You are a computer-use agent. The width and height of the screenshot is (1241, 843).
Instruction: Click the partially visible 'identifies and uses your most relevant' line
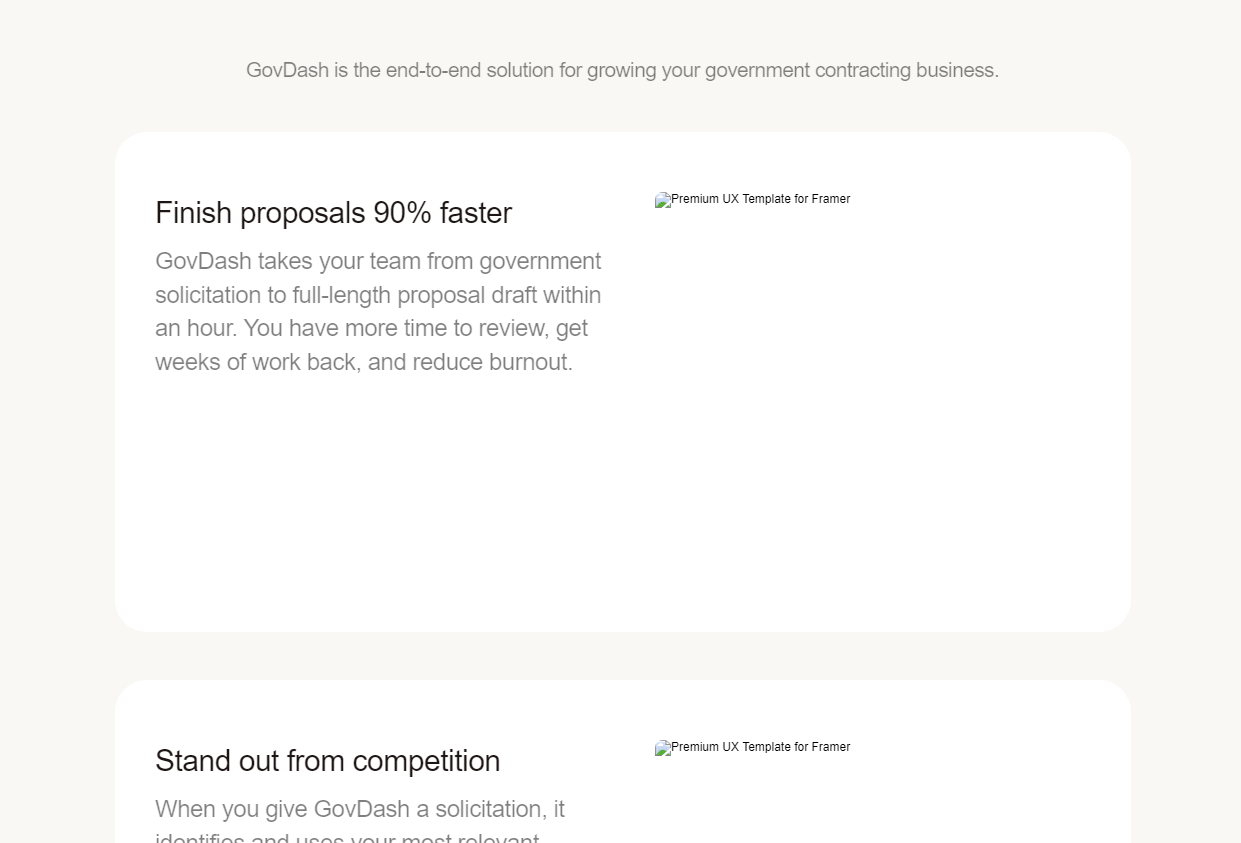click(x=347, y=837)
